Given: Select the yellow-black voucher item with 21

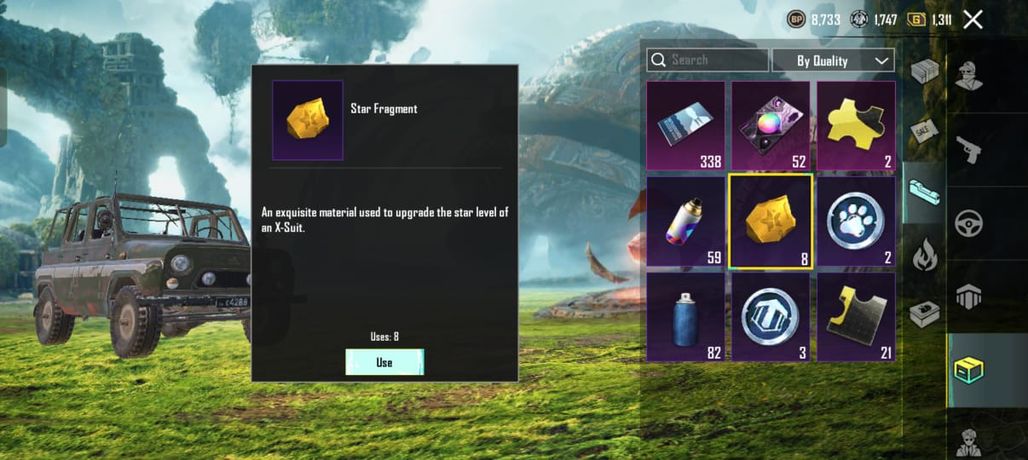Looking at the screenshot, I should 856,317.
